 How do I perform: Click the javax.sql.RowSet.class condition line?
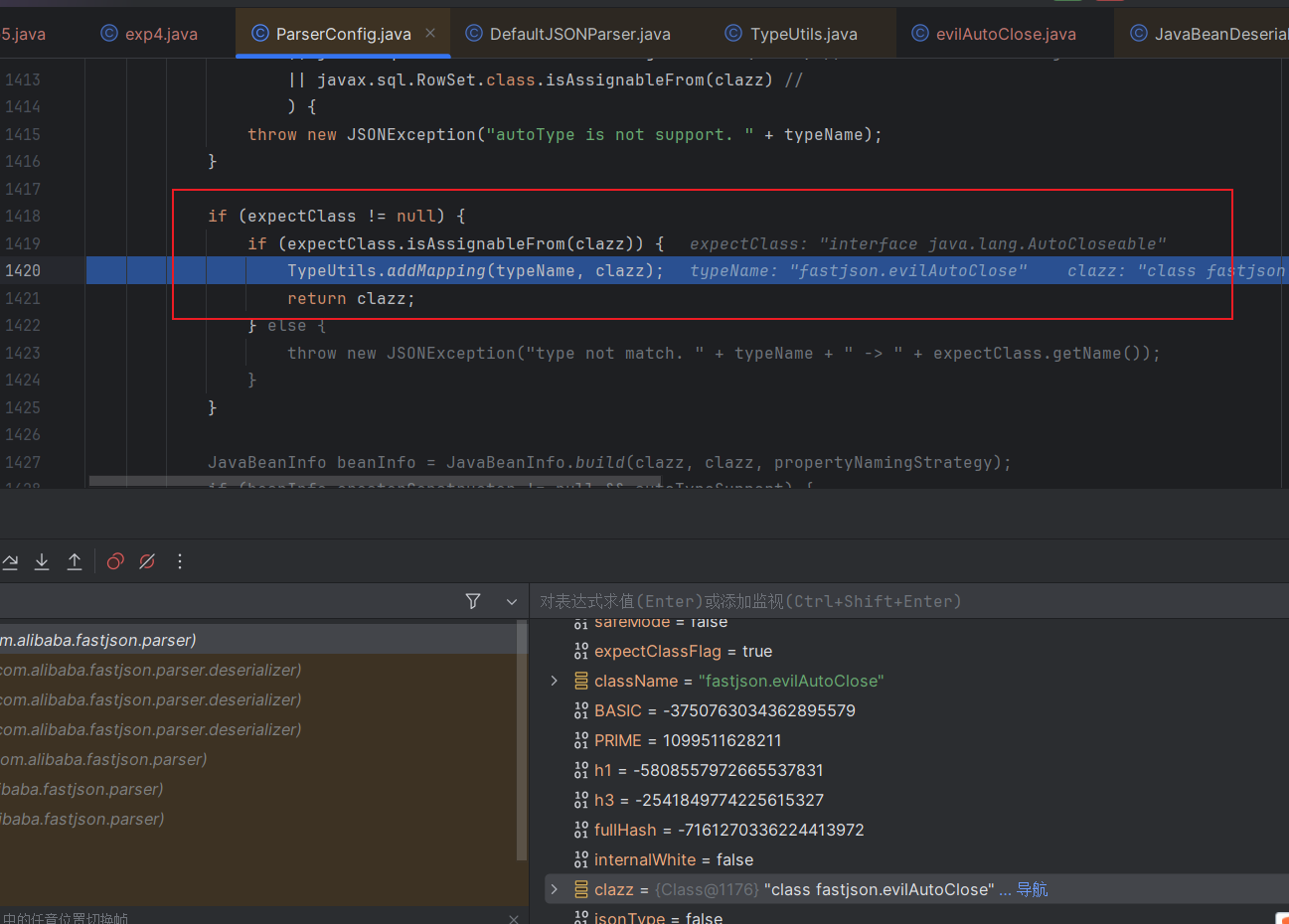pyautogui.click(x=545, y=79)
